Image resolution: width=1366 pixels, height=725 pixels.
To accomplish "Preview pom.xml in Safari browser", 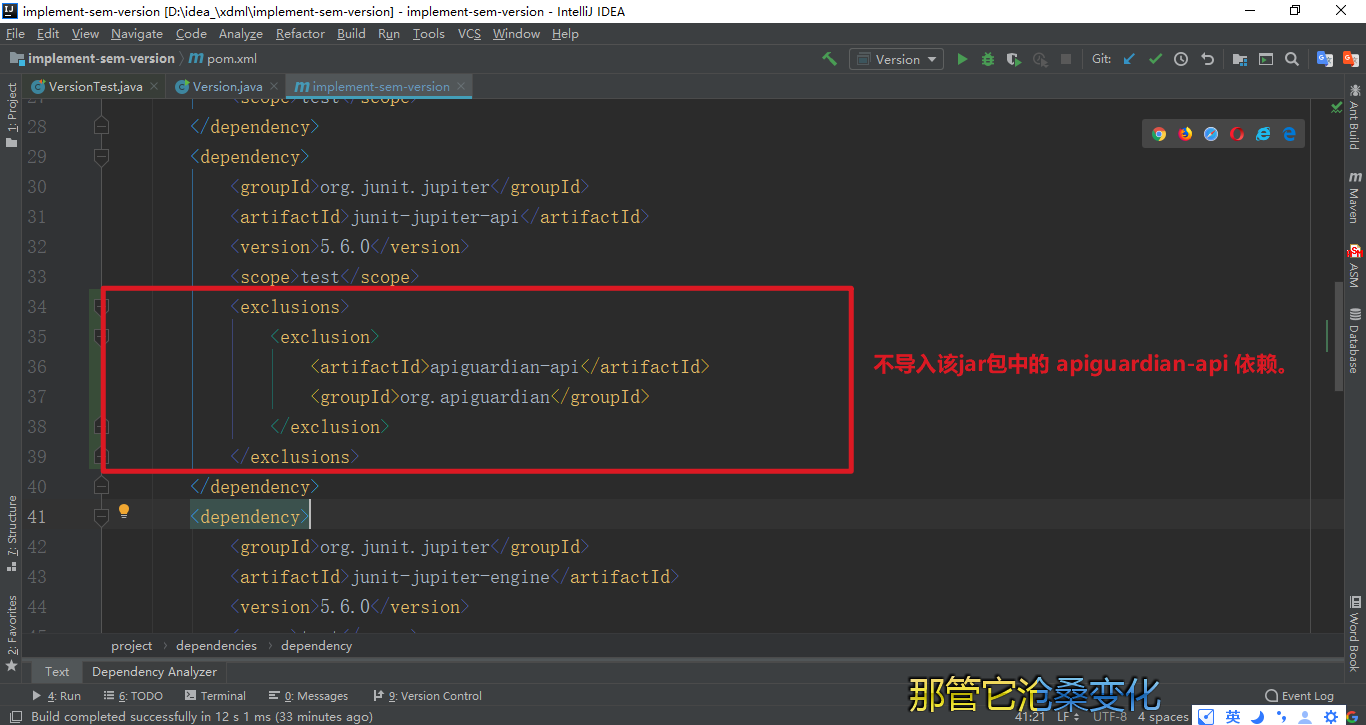I will click(x=1211, y=134).
